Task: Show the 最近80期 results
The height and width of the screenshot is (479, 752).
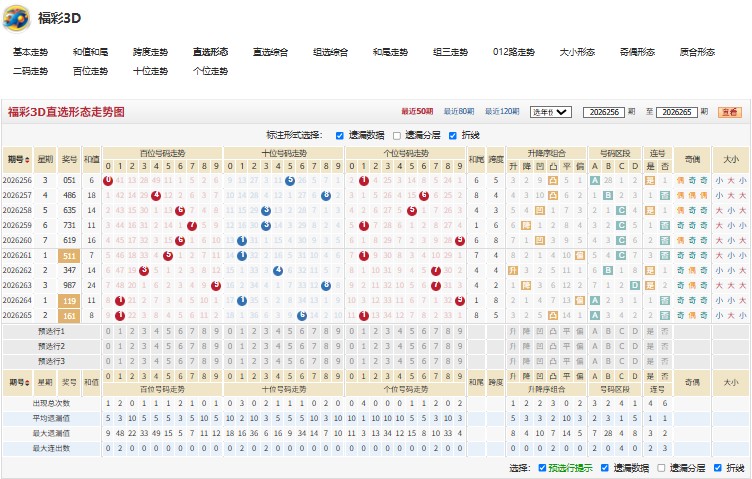Action: 459,112
